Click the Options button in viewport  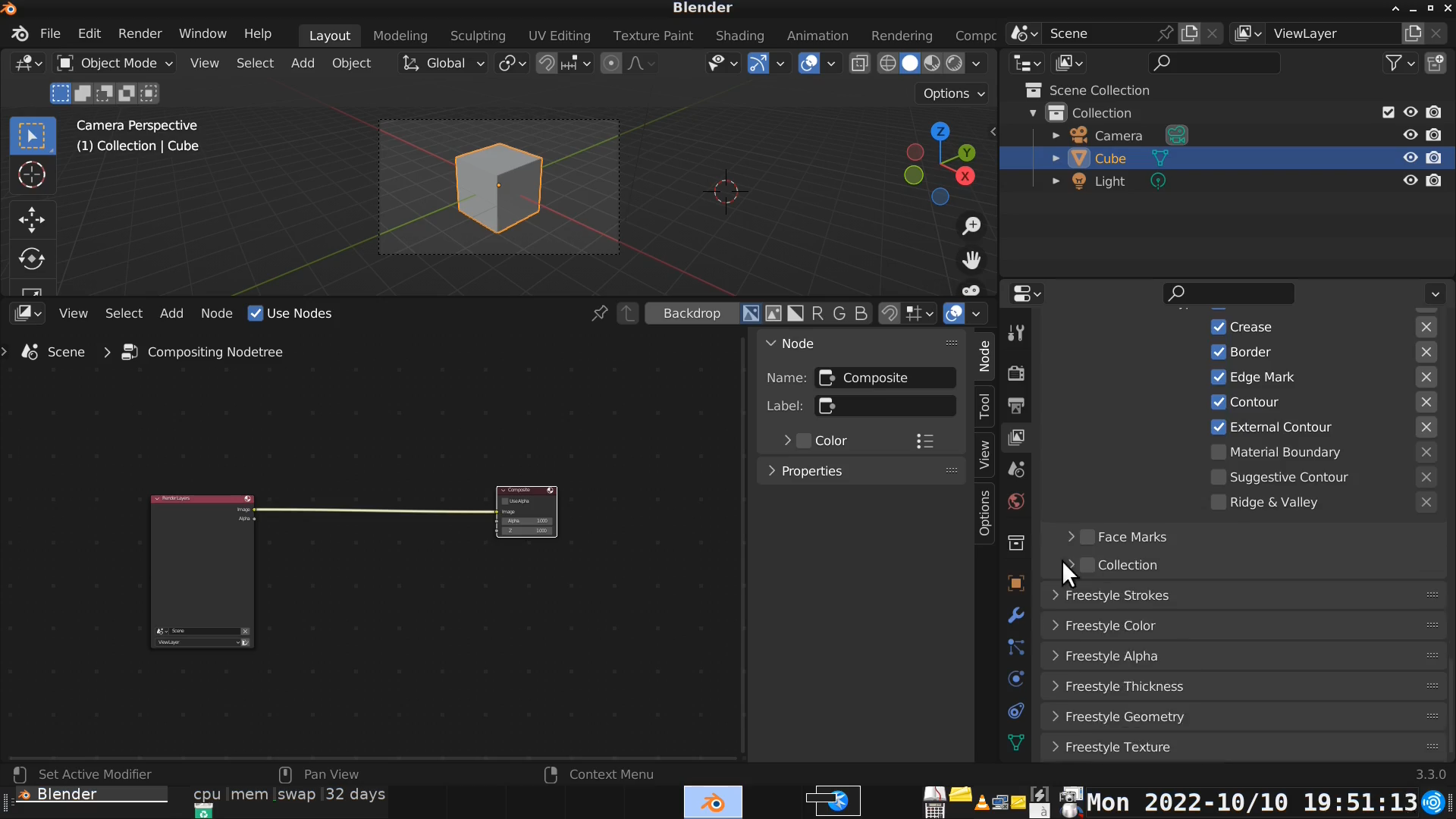tap(953, 93)
